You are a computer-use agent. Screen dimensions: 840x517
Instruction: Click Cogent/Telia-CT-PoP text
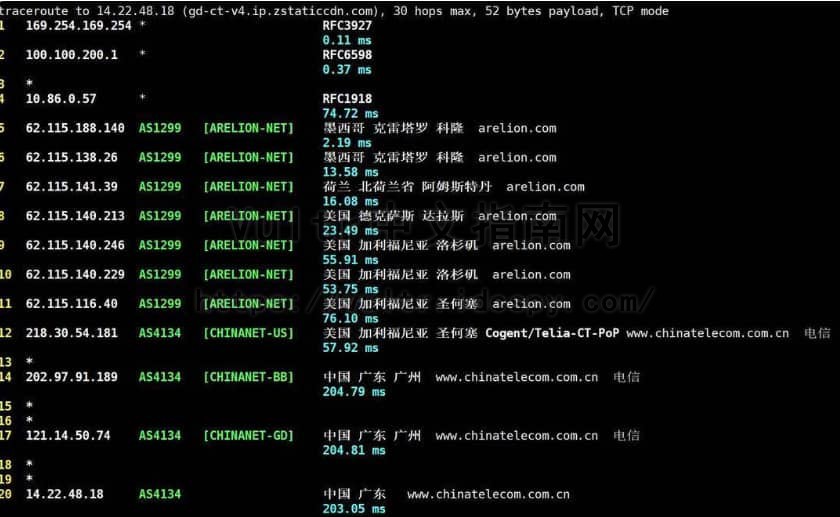tap(552, 333)
